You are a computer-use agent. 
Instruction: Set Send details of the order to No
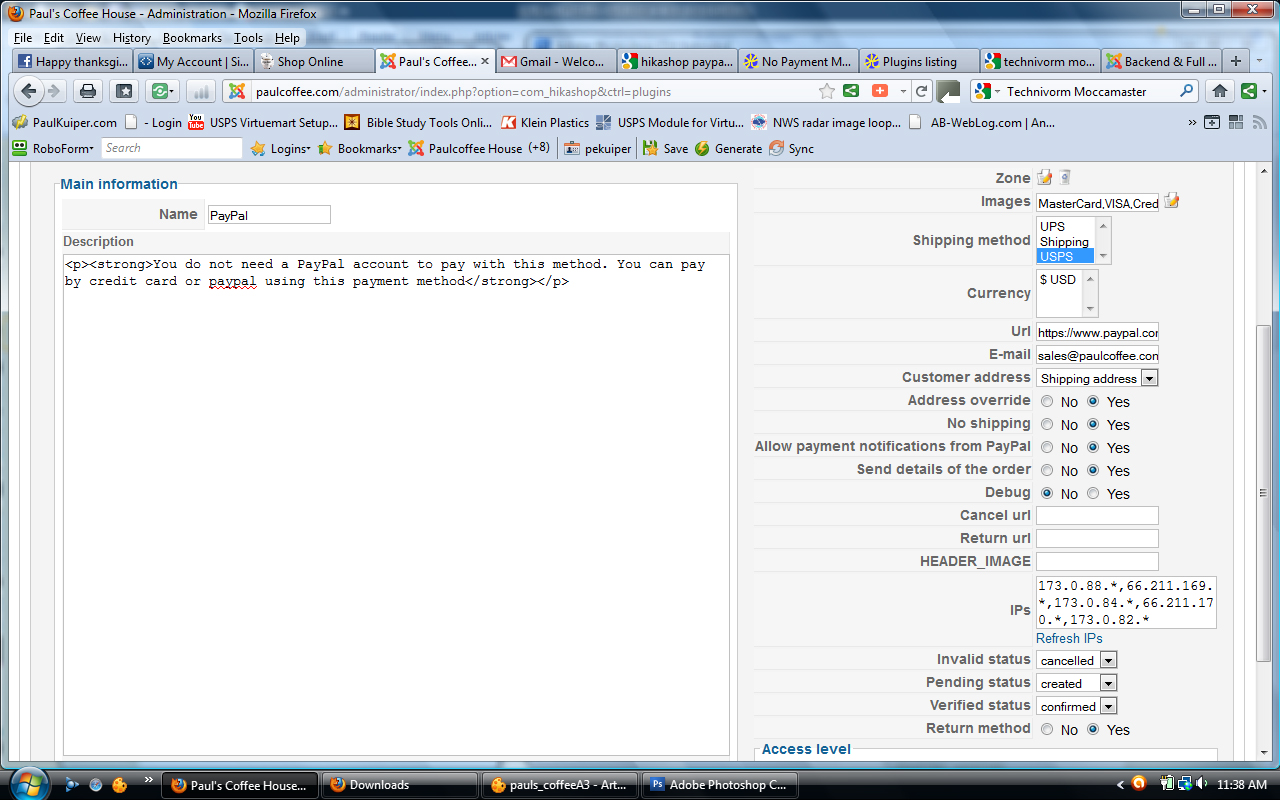1047,470
